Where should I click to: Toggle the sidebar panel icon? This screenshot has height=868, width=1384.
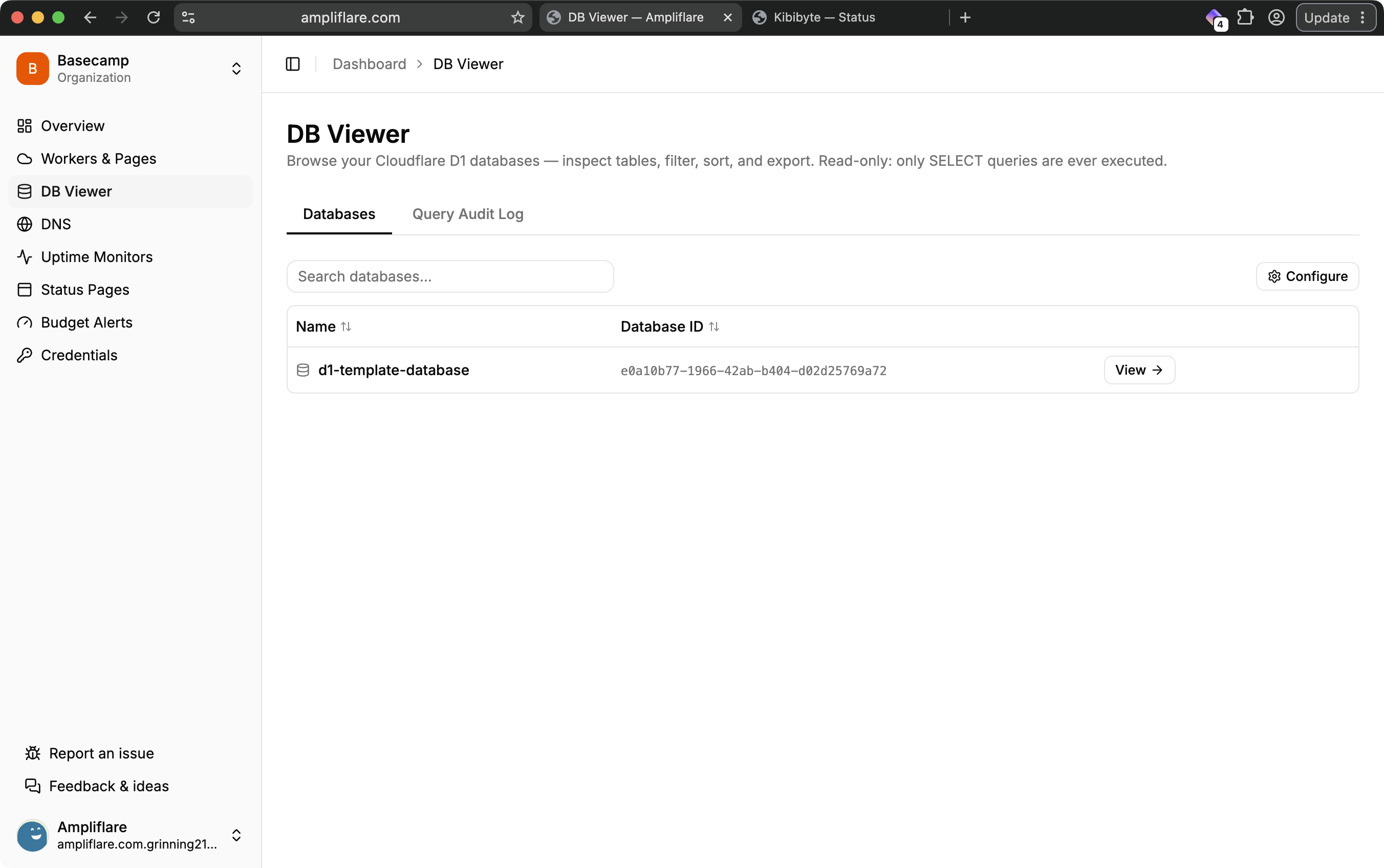click(x=293, y=64)
